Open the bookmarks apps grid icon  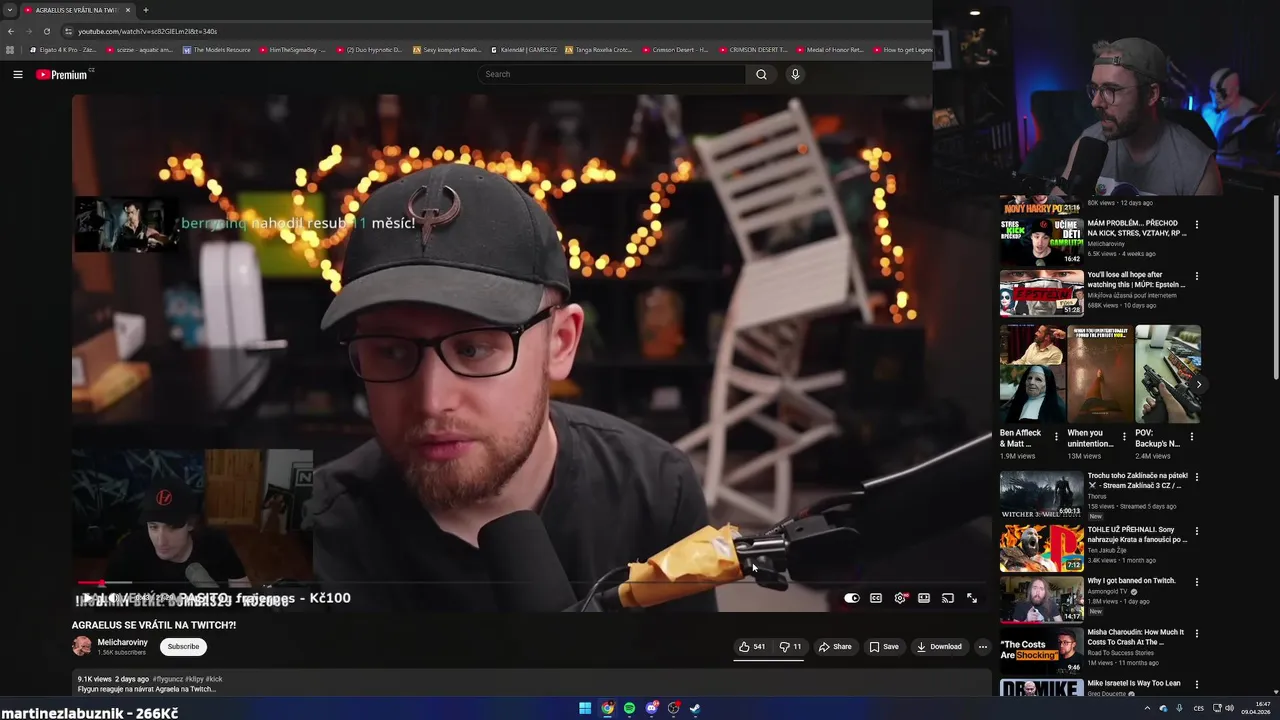click(x=10, y=49)
